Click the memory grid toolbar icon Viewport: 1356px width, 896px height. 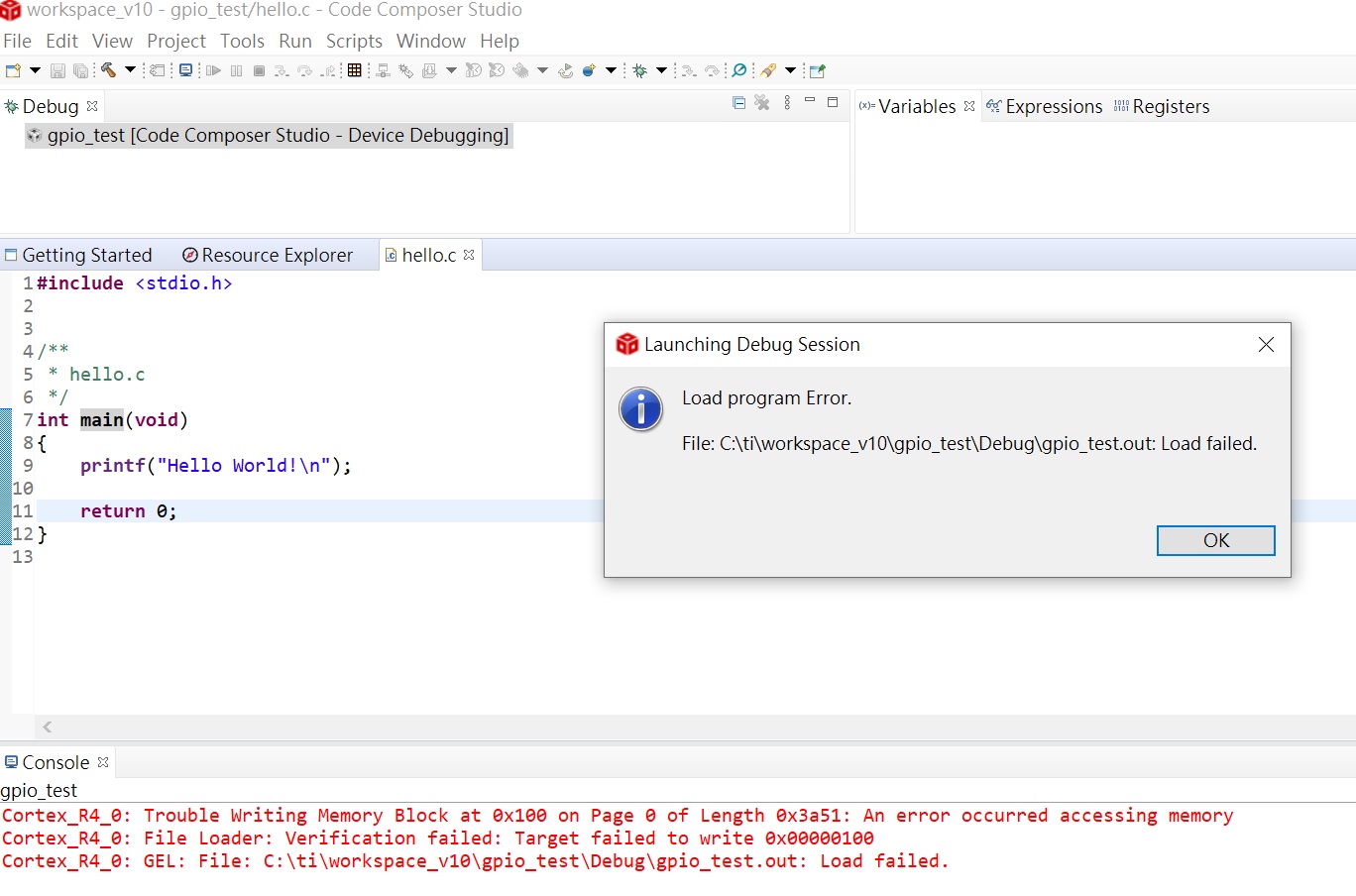(x=354, y=70)
